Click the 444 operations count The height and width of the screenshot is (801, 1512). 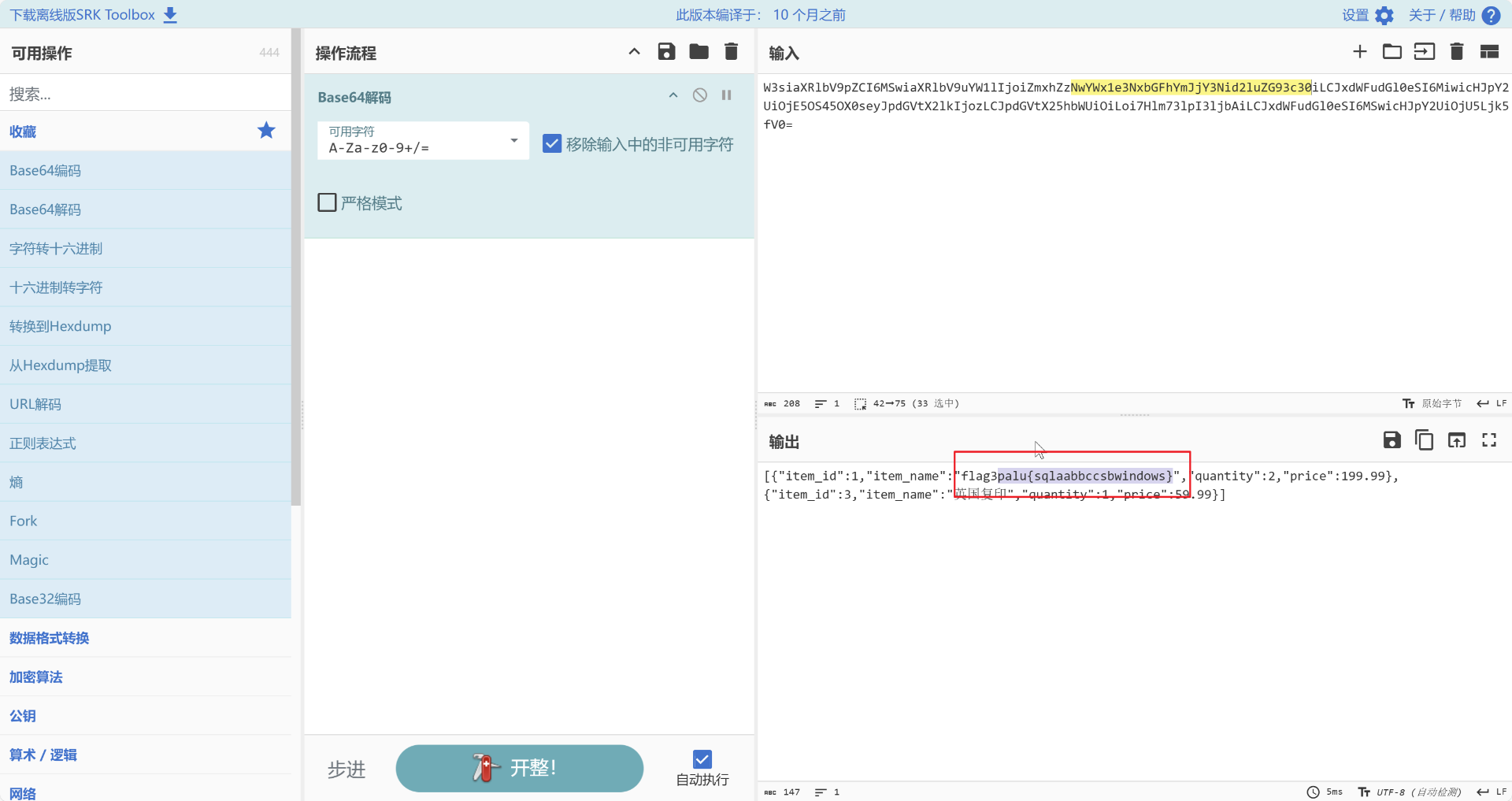(x=269, y=52)
